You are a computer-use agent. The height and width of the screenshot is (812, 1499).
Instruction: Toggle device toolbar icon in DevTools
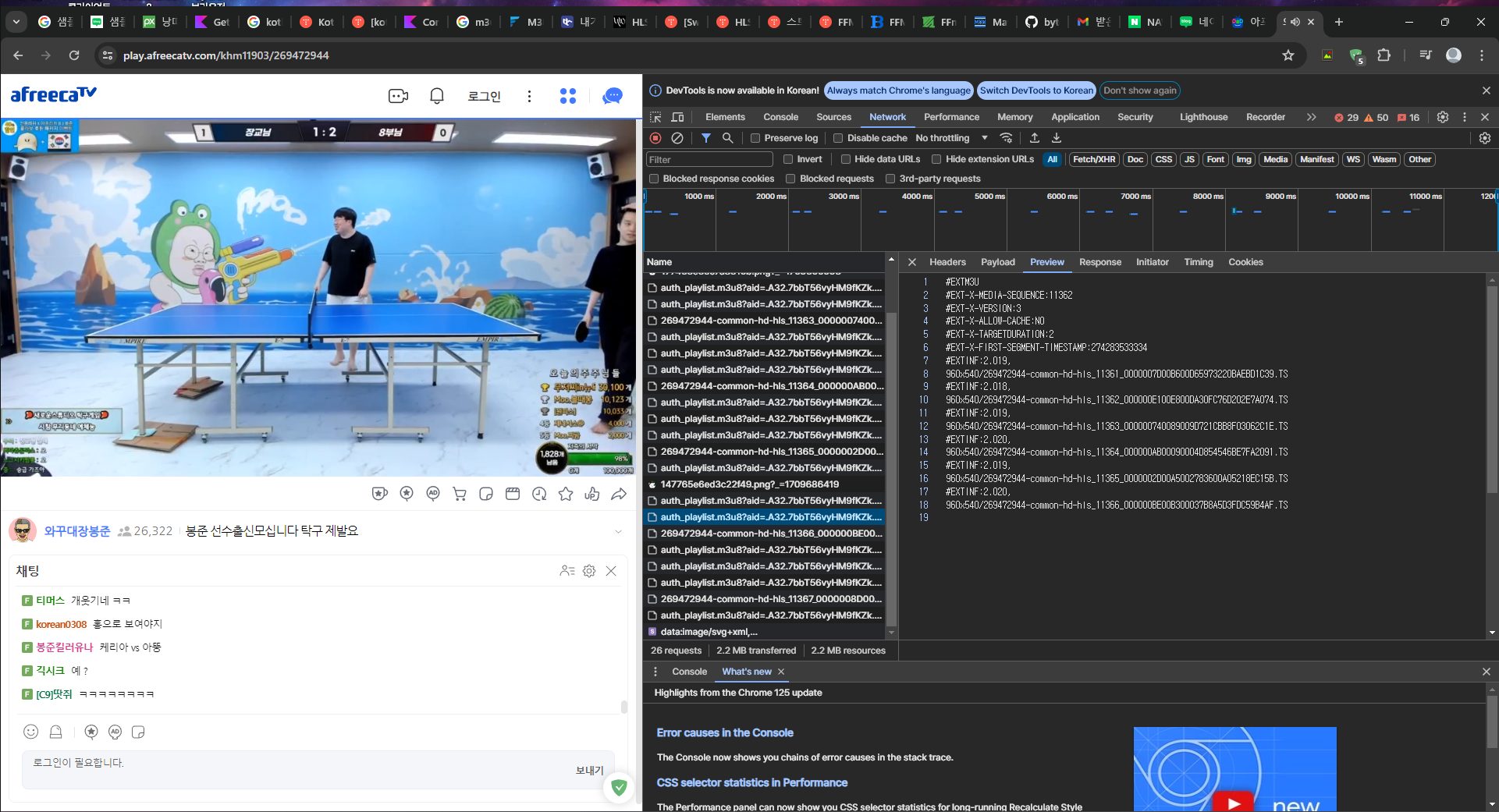(x=677, y=117)
